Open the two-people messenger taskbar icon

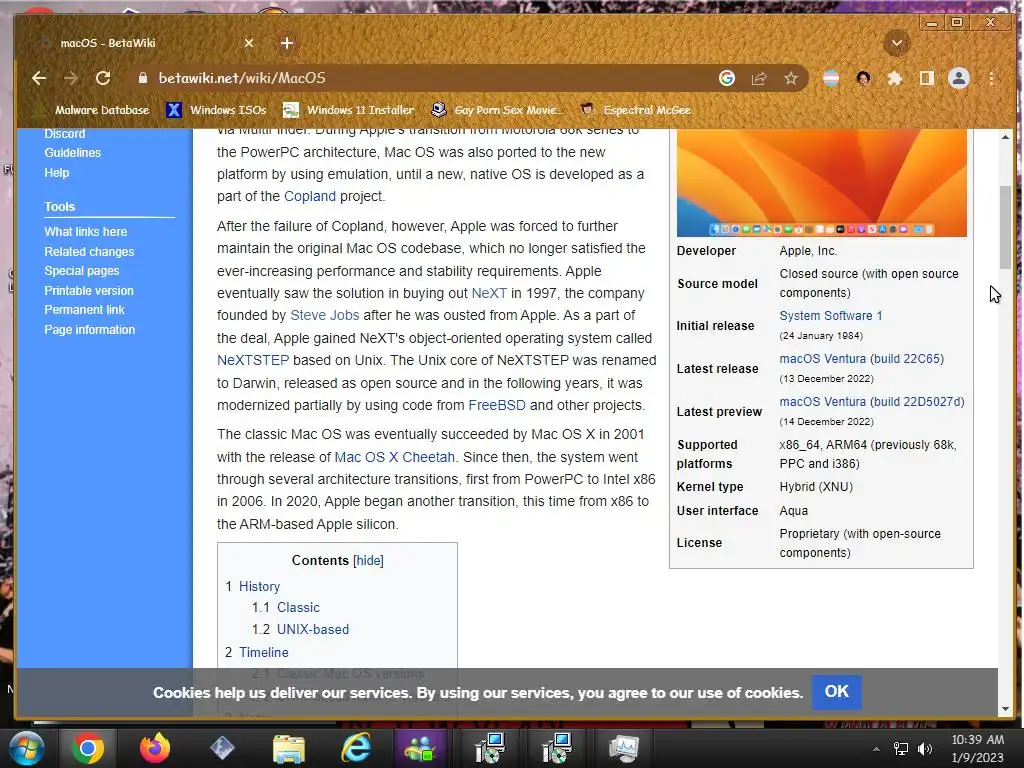click(421, 748)
